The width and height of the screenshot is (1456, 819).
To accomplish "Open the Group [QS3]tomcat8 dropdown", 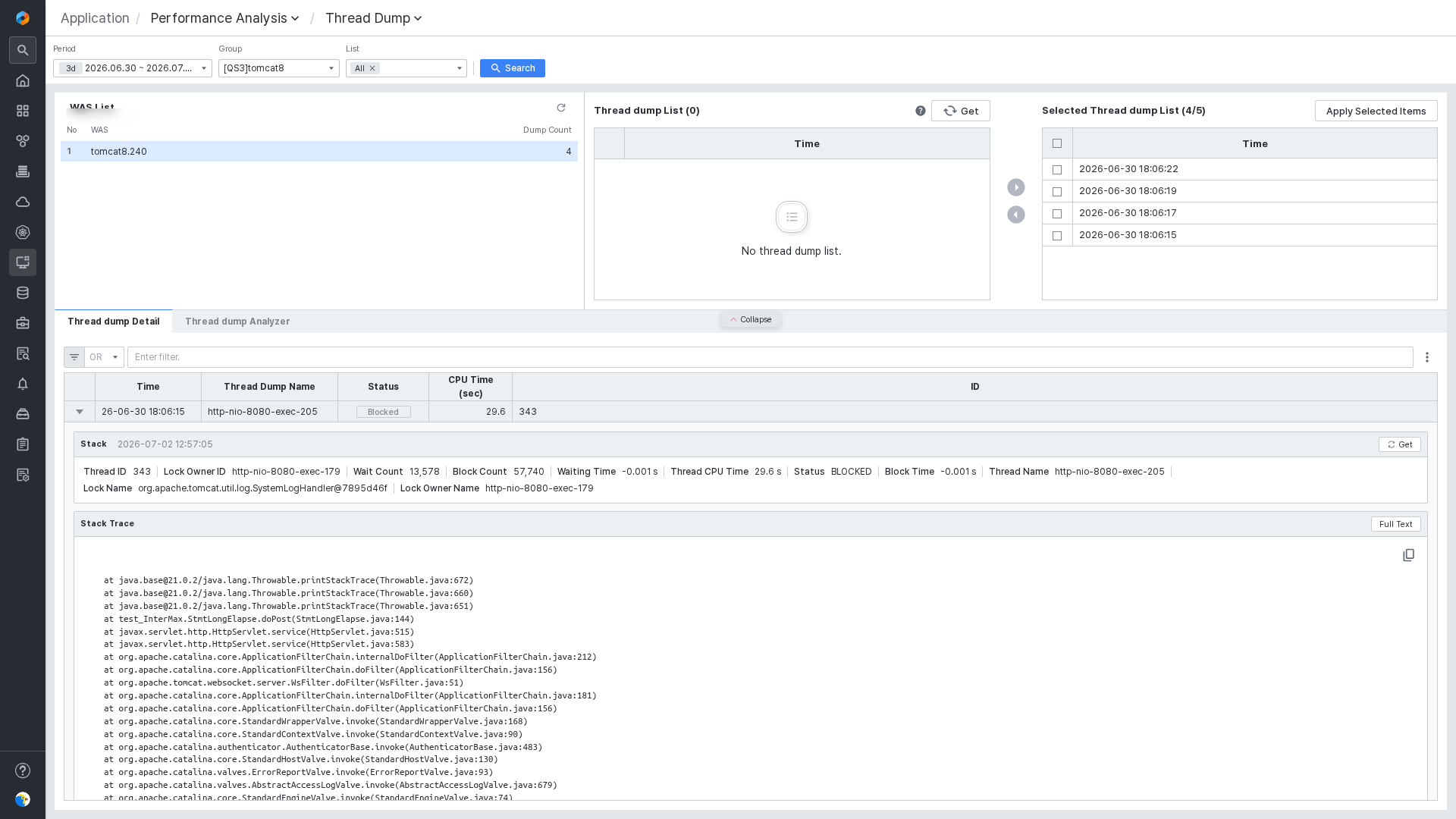I will (279, 68).
